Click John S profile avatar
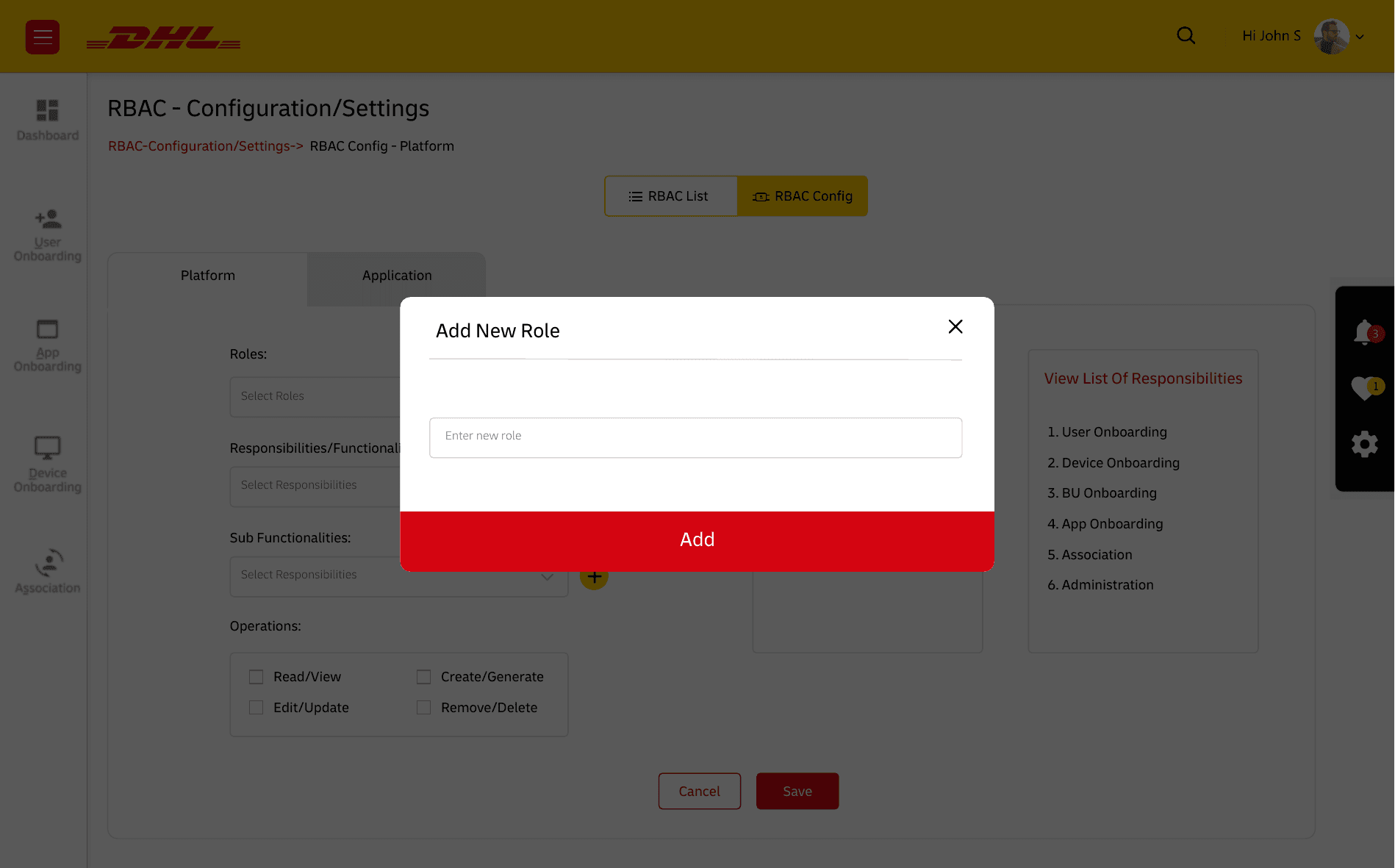This screenshot has height=868, width=1395. click(x=1331, y=36)
